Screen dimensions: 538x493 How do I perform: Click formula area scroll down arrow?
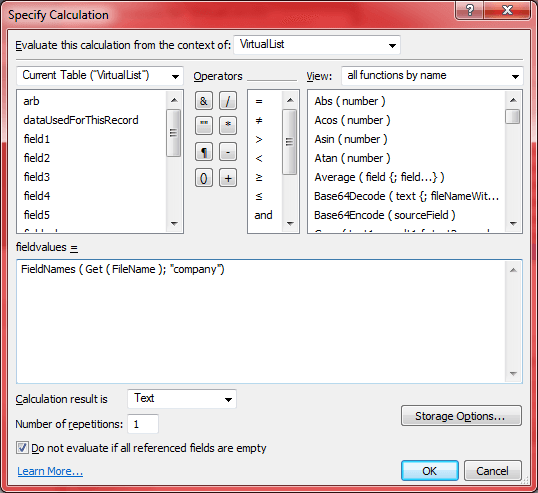click(513, 373)
